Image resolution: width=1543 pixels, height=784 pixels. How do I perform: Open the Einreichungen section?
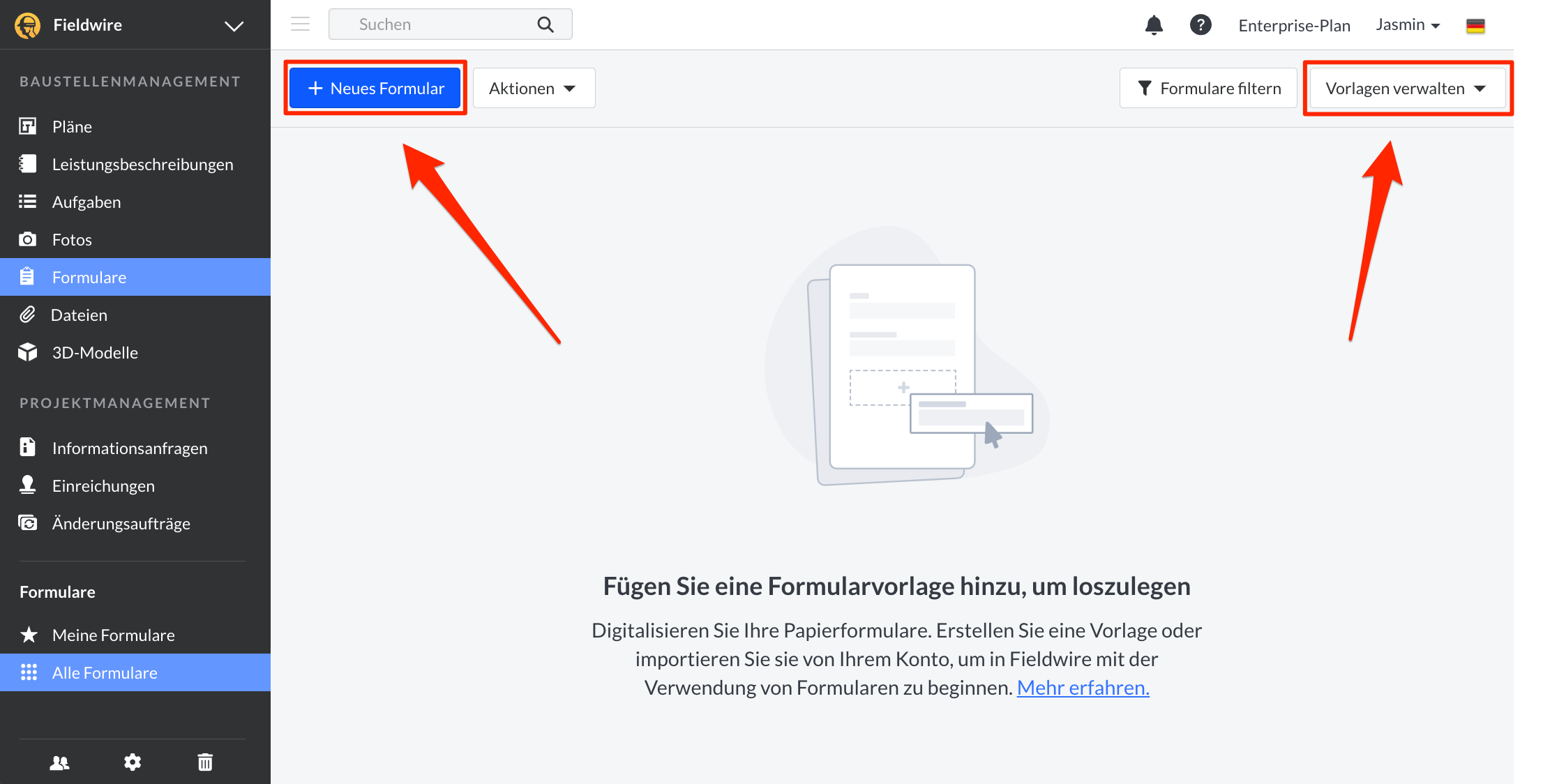103,485
